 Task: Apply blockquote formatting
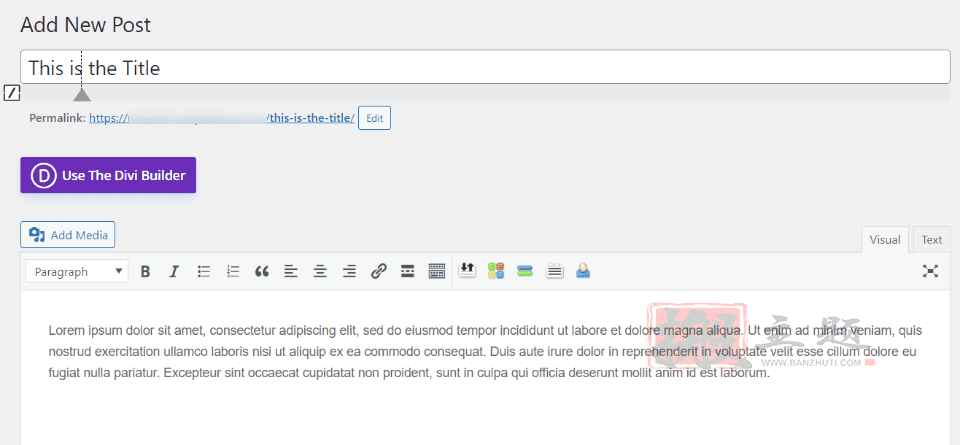point(262,271)
